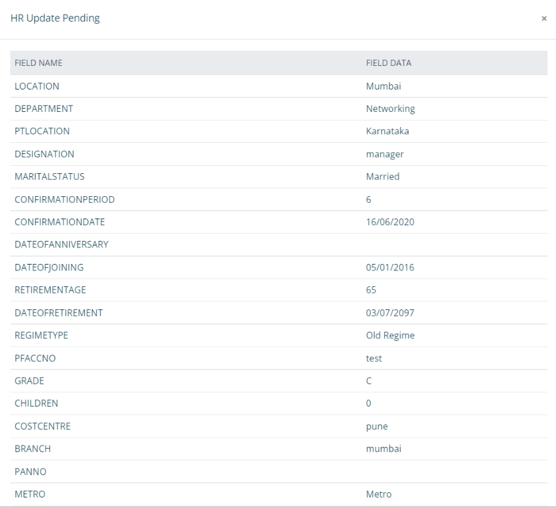Click the confirmation date 16/06/2020
The height and width of the screenshot is (507, 556).
coord(390,222)
